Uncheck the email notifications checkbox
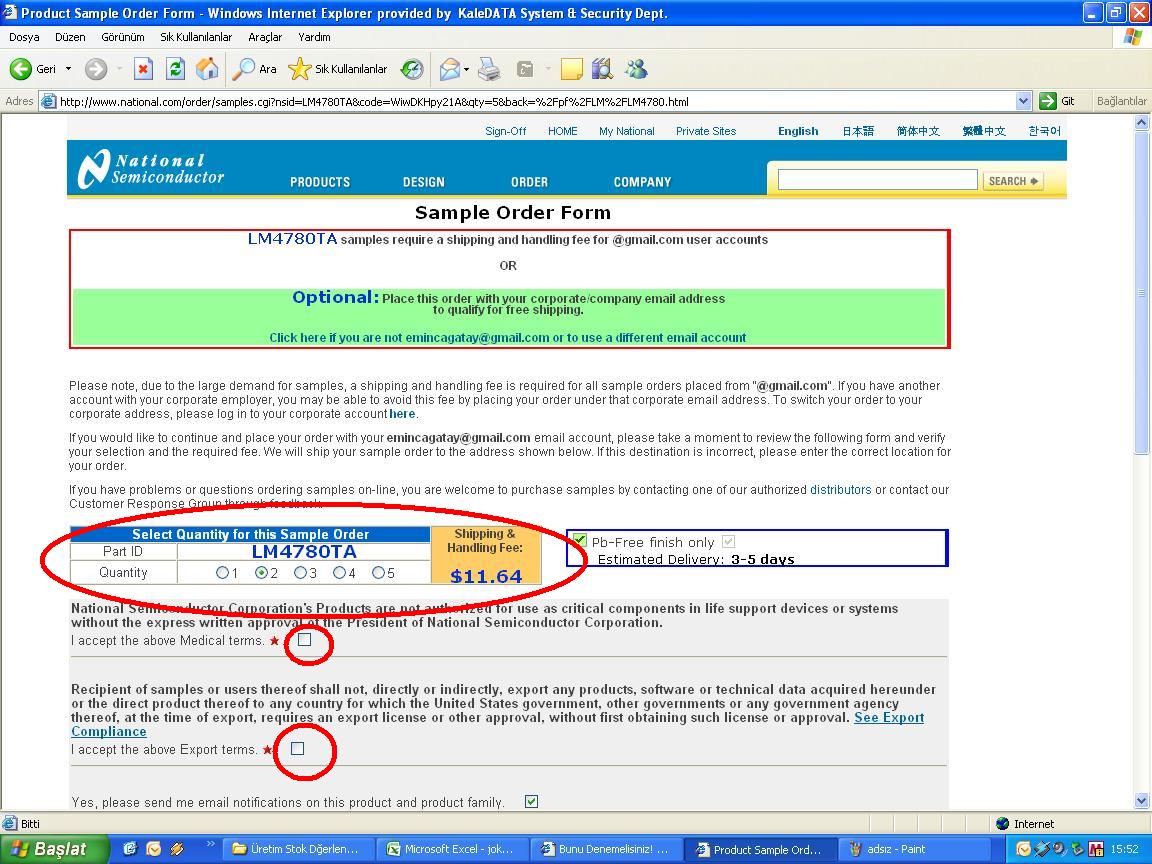The image size is (1152, 864). [x=531, y=801]
